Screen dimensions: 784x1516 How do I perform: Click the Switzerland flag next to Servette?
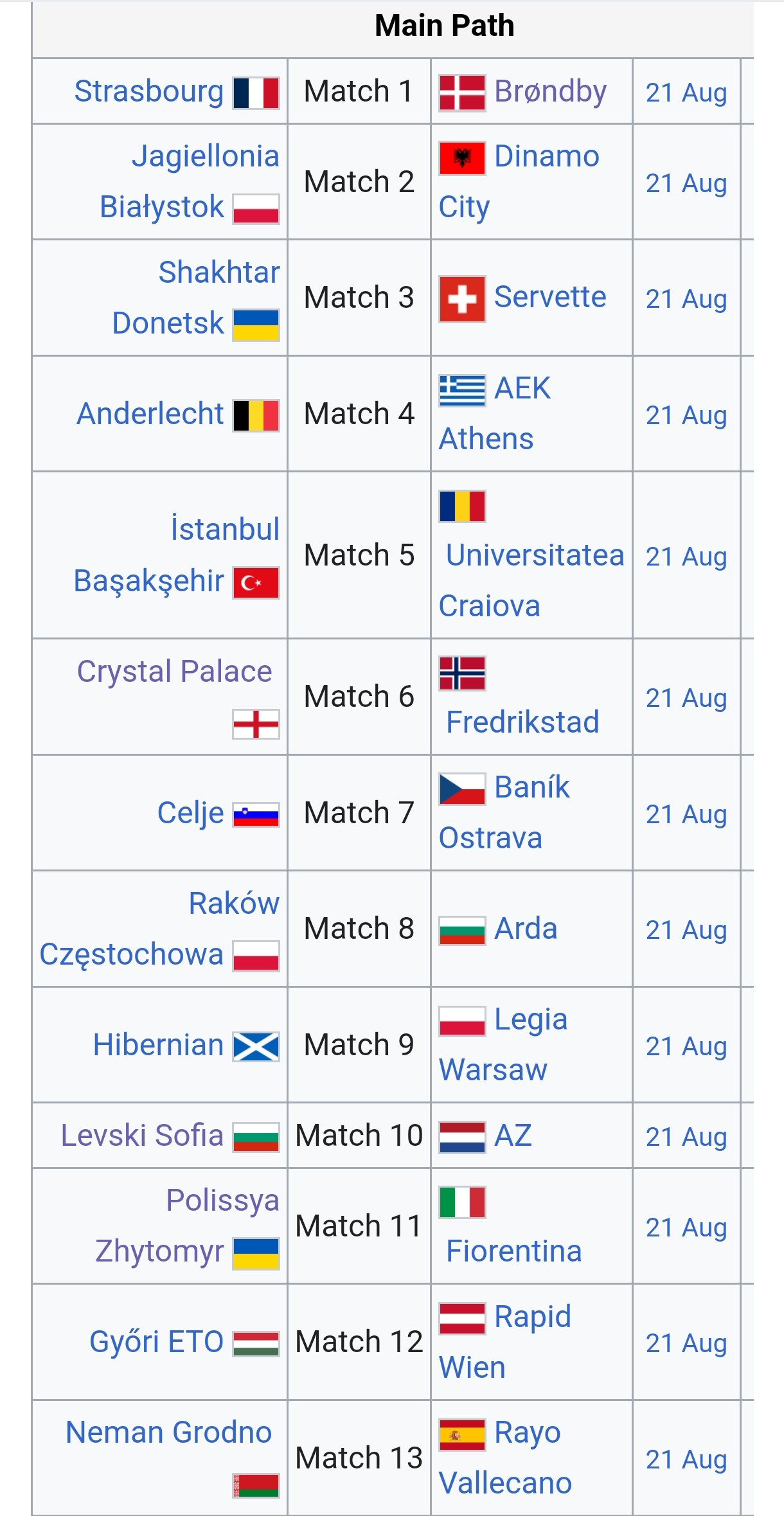pos(462,299)
